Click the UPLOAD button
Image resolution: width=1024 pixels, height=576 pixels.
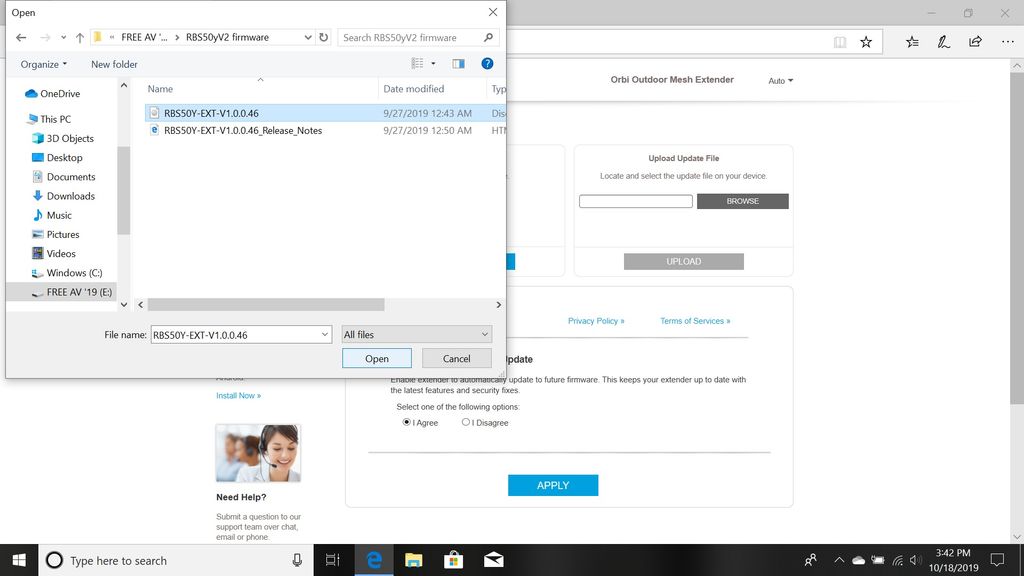684,261
